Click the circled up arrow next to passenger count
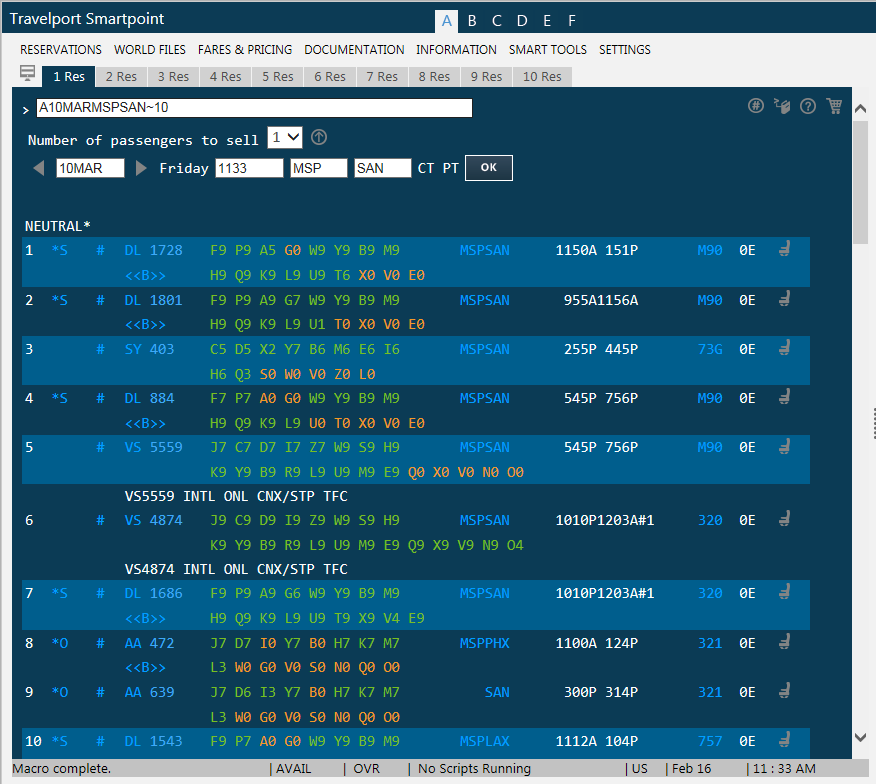 pyautogui.click(x=319, y=137)
